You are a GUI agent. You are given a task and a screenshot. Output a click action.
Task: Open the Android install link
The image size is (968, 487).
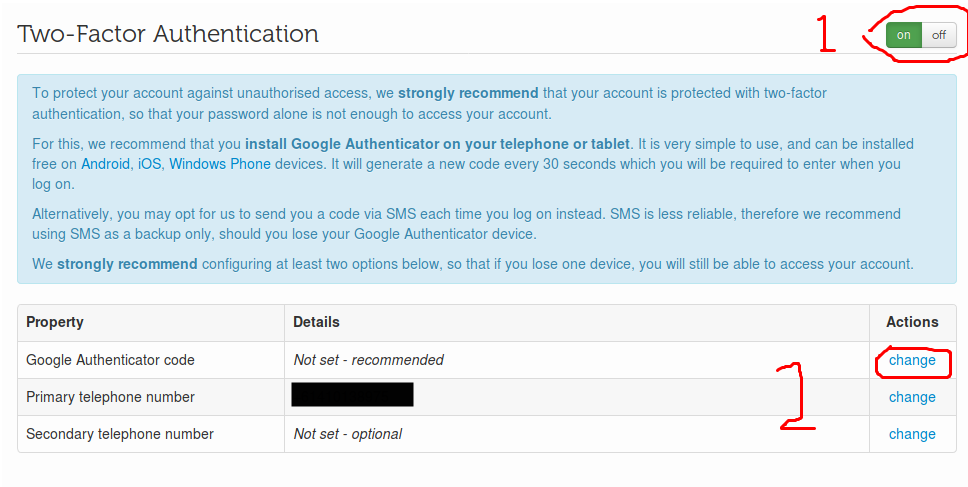[x=105, y=164]
